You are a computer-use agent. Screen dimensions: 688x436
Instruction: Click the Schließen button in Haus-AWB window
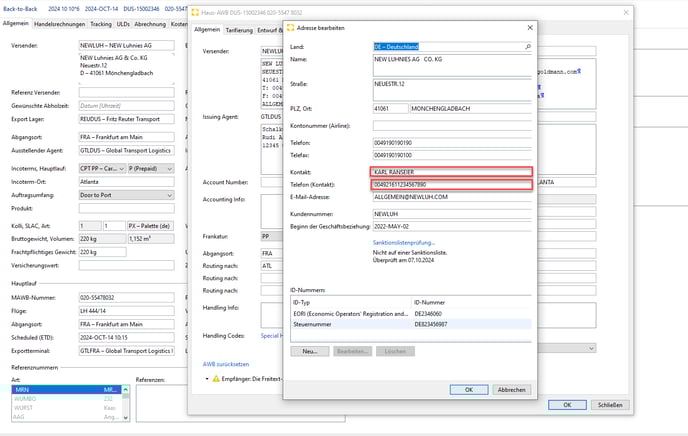(x=610, y=405)
